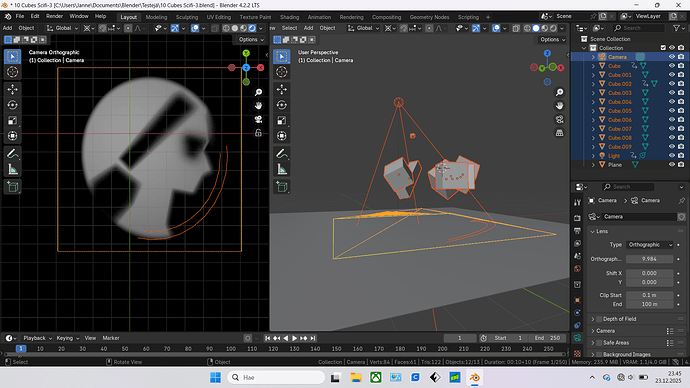Open the World properties tab
690x388 pixels.
pos(577,269)
